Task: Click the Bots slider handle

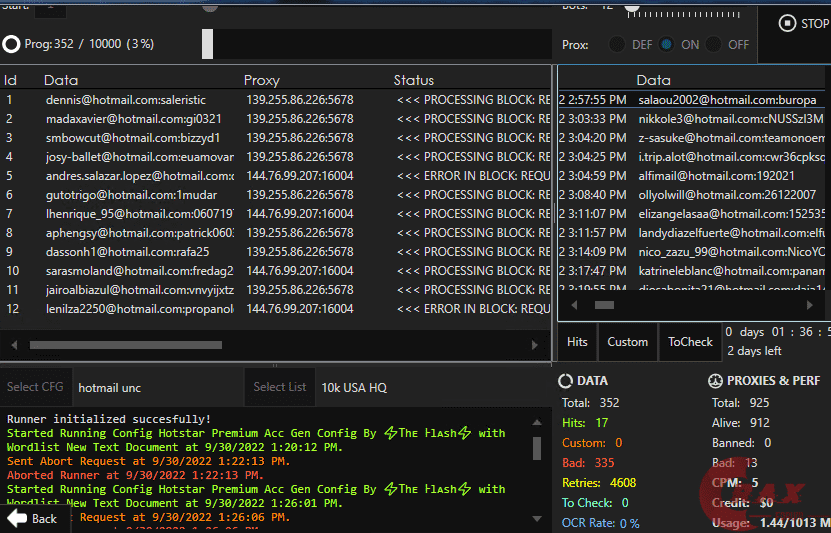Action: (x=632, y=6)
